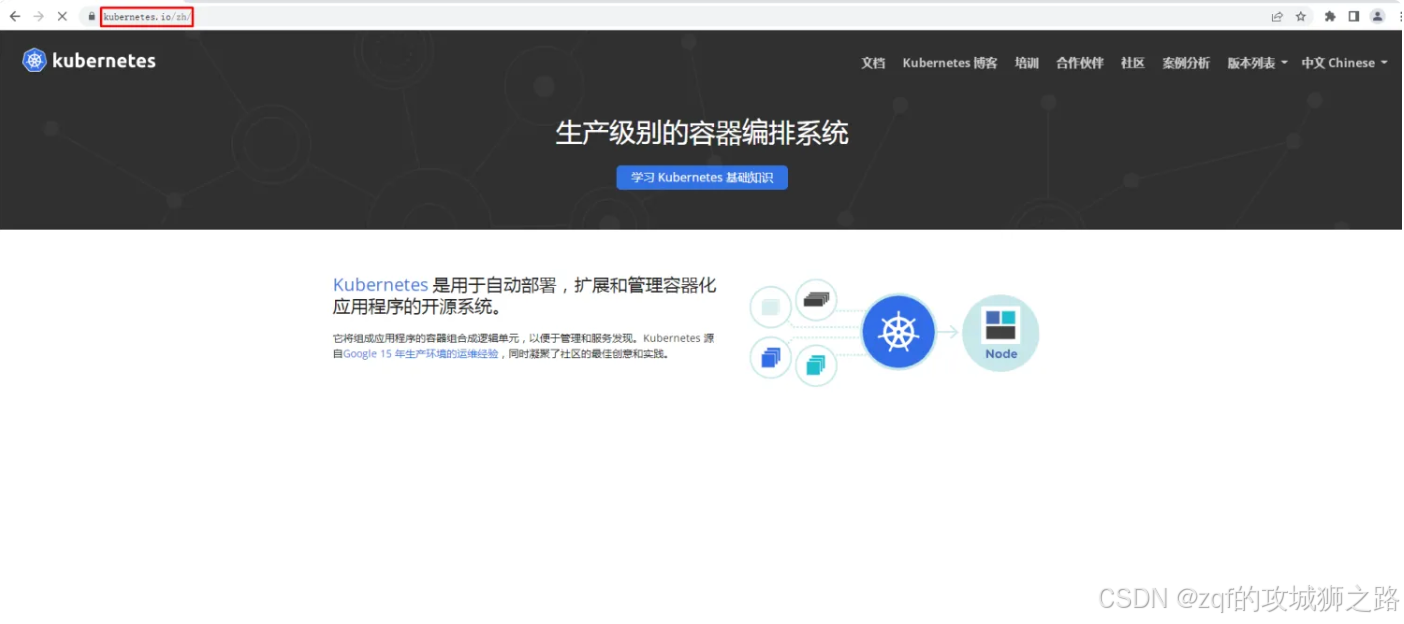Click the dark server stack icon in diagram
1404x624 pixels.
point(816,299)
